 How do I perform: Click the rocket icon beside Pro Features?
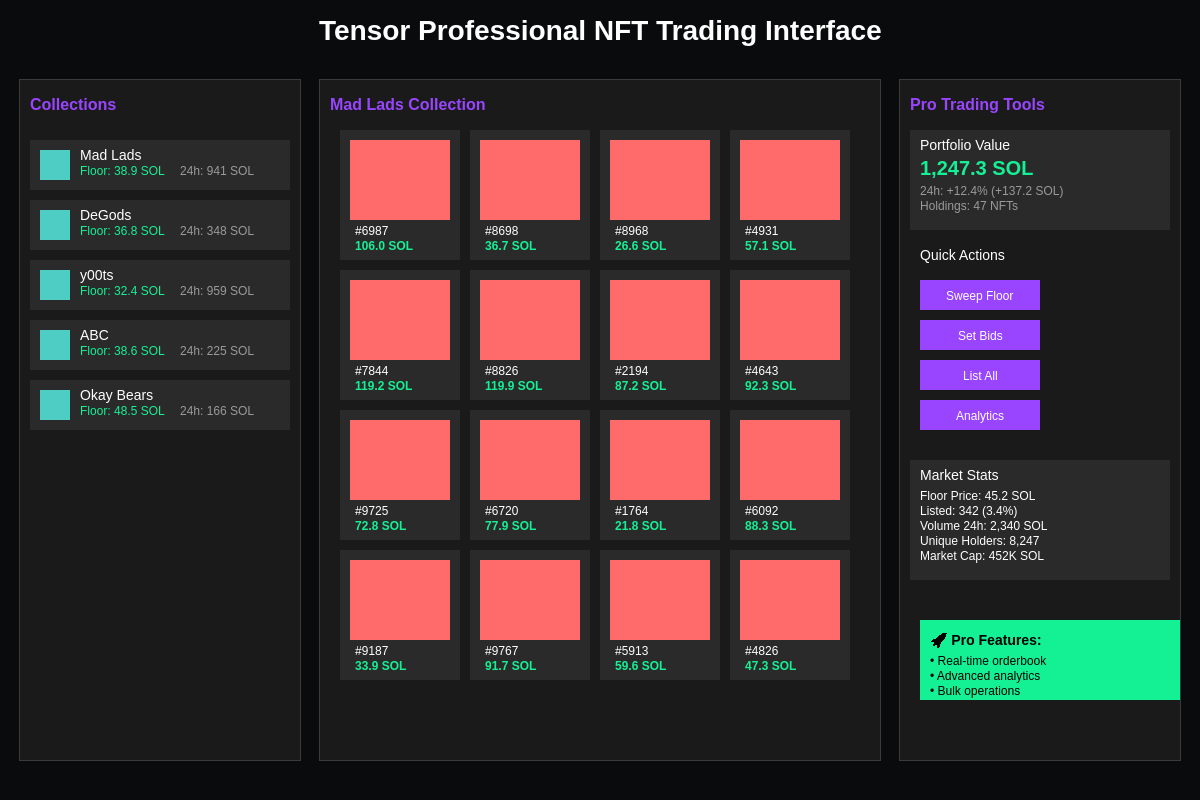coord(938,640)
